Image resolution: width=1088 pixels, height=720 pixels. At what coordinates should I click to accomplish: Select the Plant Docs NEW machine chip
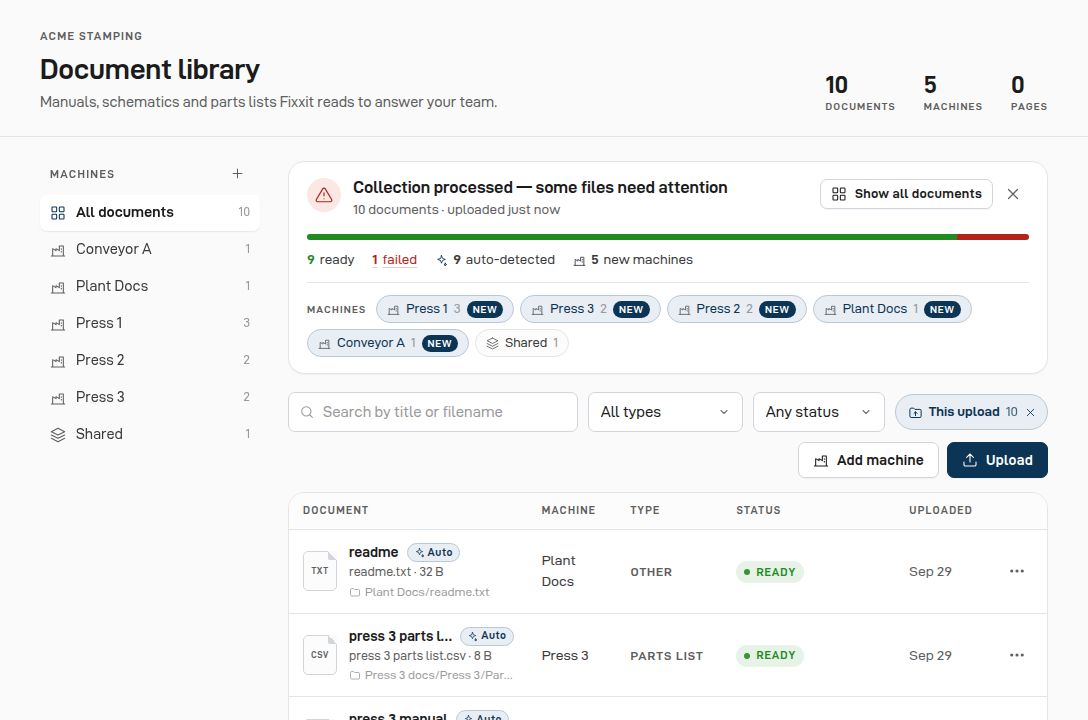pyautogui.click(x=892, y=309)
